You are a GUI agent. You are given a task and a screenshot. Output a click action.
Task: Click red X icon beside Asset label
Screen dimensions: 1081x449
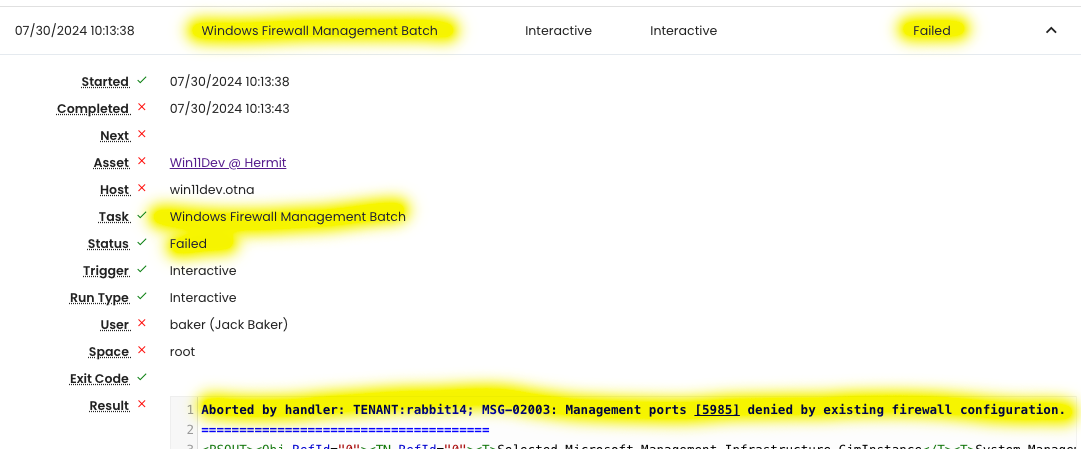coord(142,161)
